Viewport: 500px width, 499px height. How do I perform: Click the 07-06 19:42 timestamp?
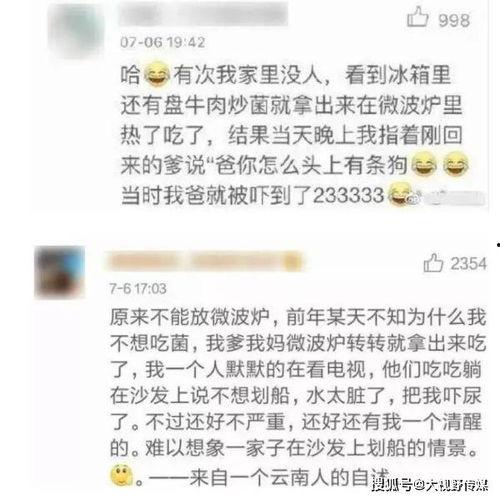162,42
